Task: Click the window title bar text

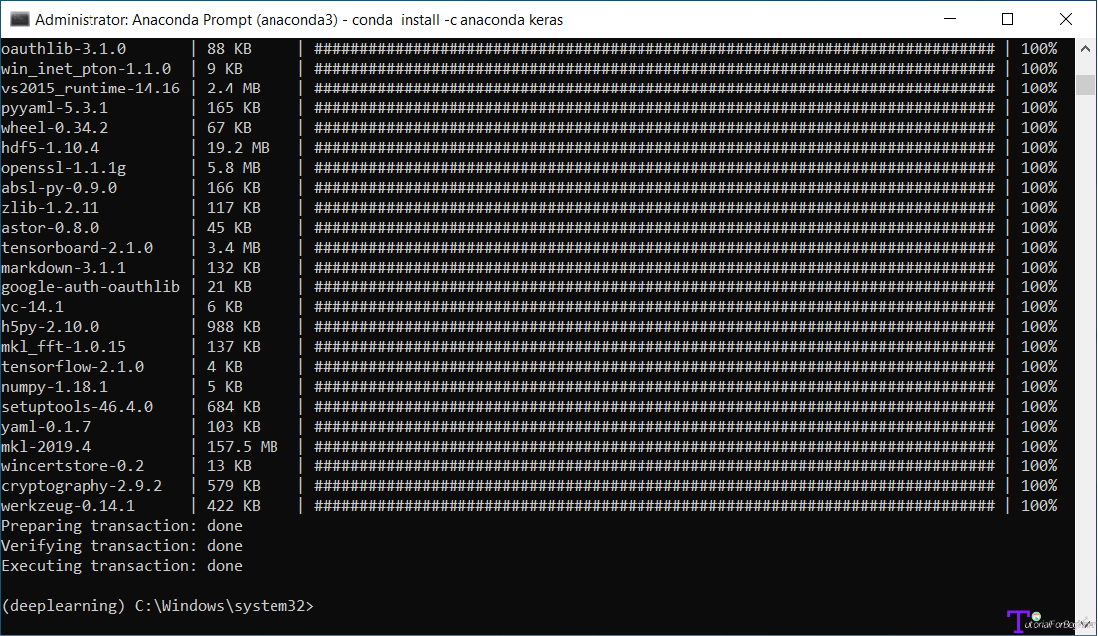Action: (x=299, y=20)
